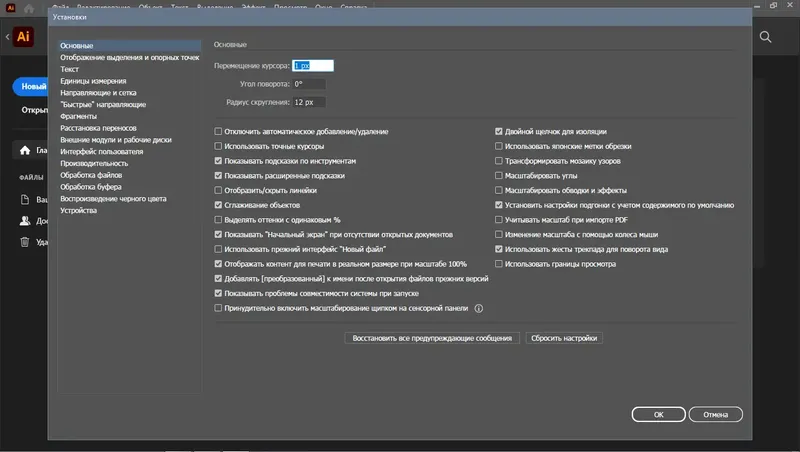Click the trash icon in left sidebar
The height and width of the screenshot is (452, 800).
(24, 242)
